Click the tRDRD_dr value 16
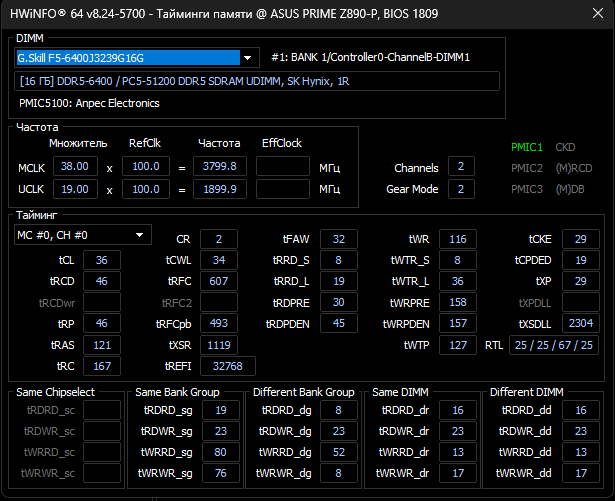This screenshot has width=615, height=501. click(458, 410)
